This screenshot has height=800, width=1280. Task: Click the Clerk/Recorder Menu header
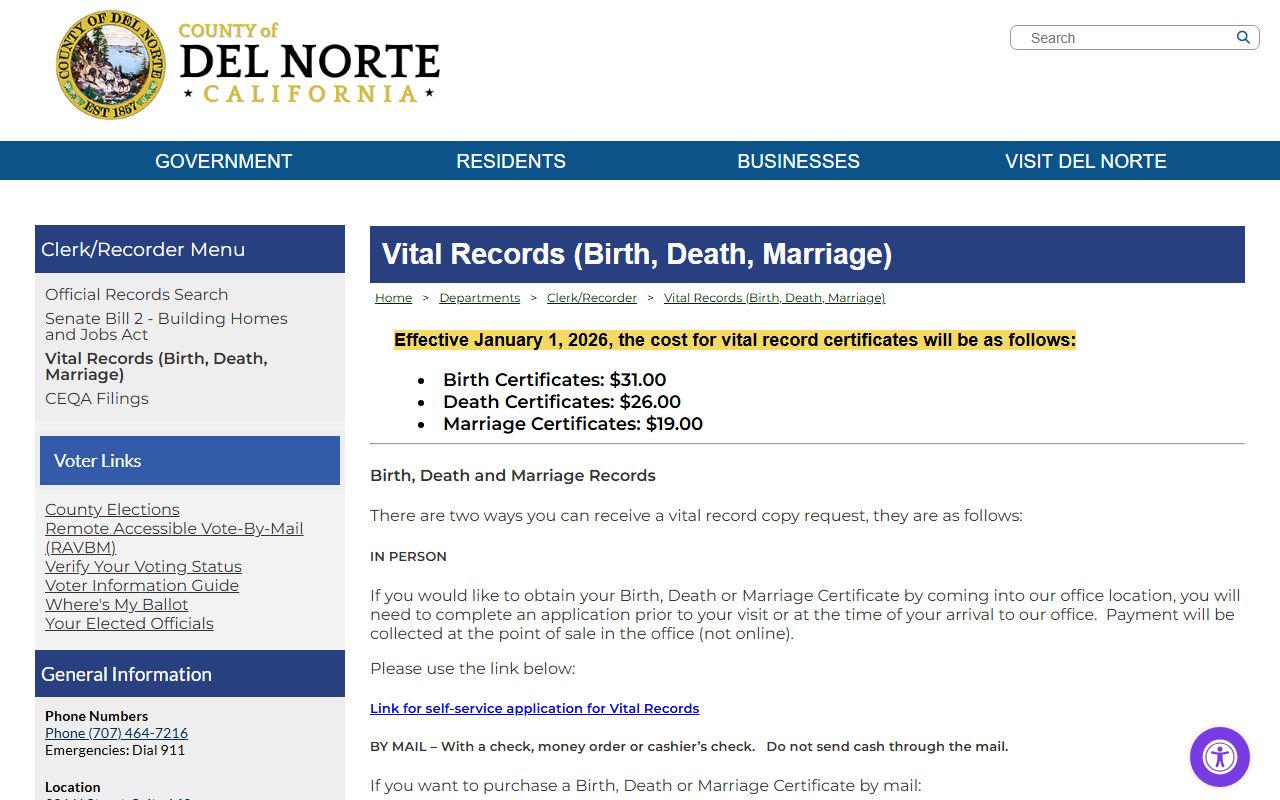coord(190,249)
